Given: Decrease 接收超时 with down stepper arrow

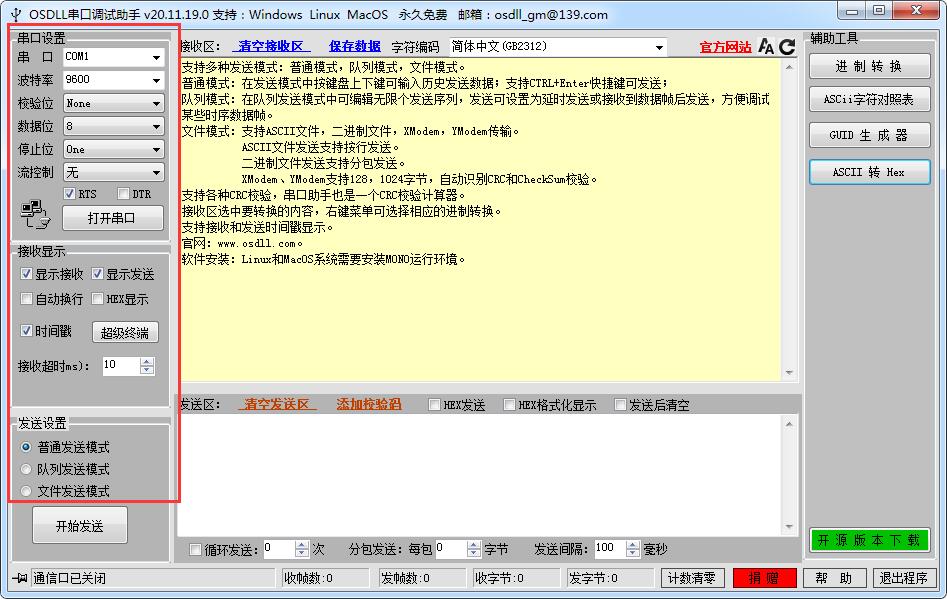Looking at the screenshot, I should click(147, 370).
